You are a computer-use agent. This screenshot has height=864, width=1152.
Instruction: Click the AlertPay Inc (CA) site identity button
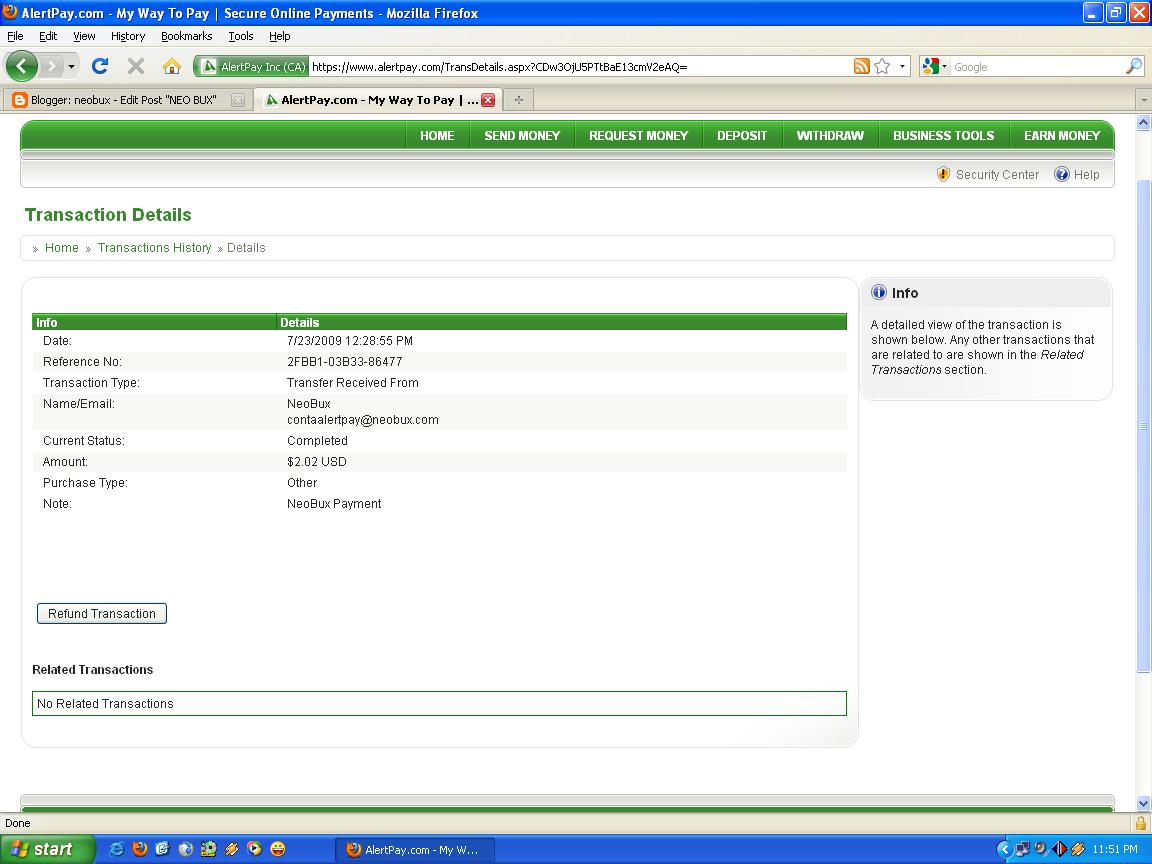250,66
